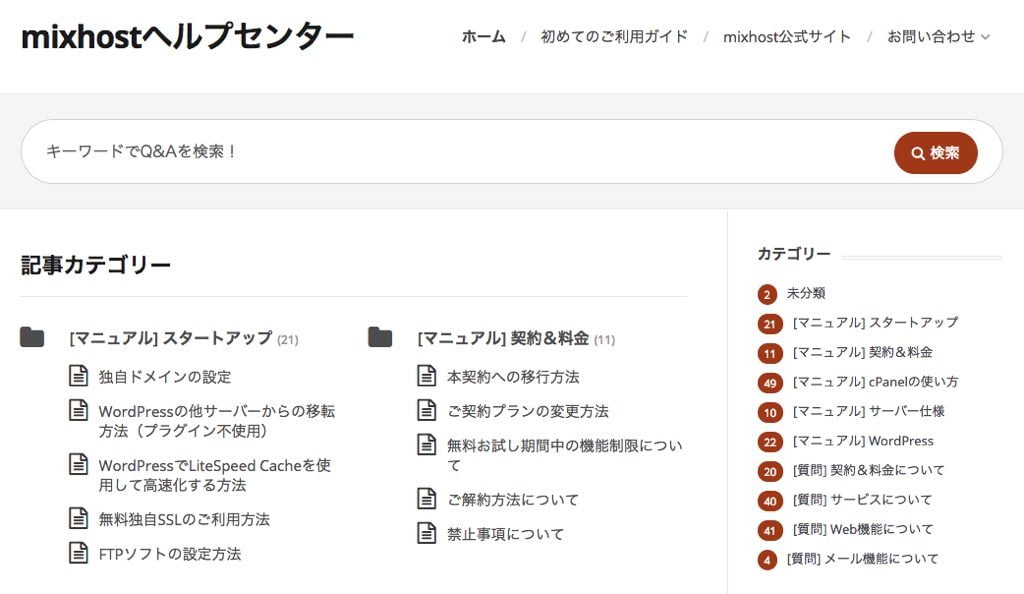1024x594 pixels.
Task: Click the count badge 41 beside Web機能について
Action: click(770, 531)
